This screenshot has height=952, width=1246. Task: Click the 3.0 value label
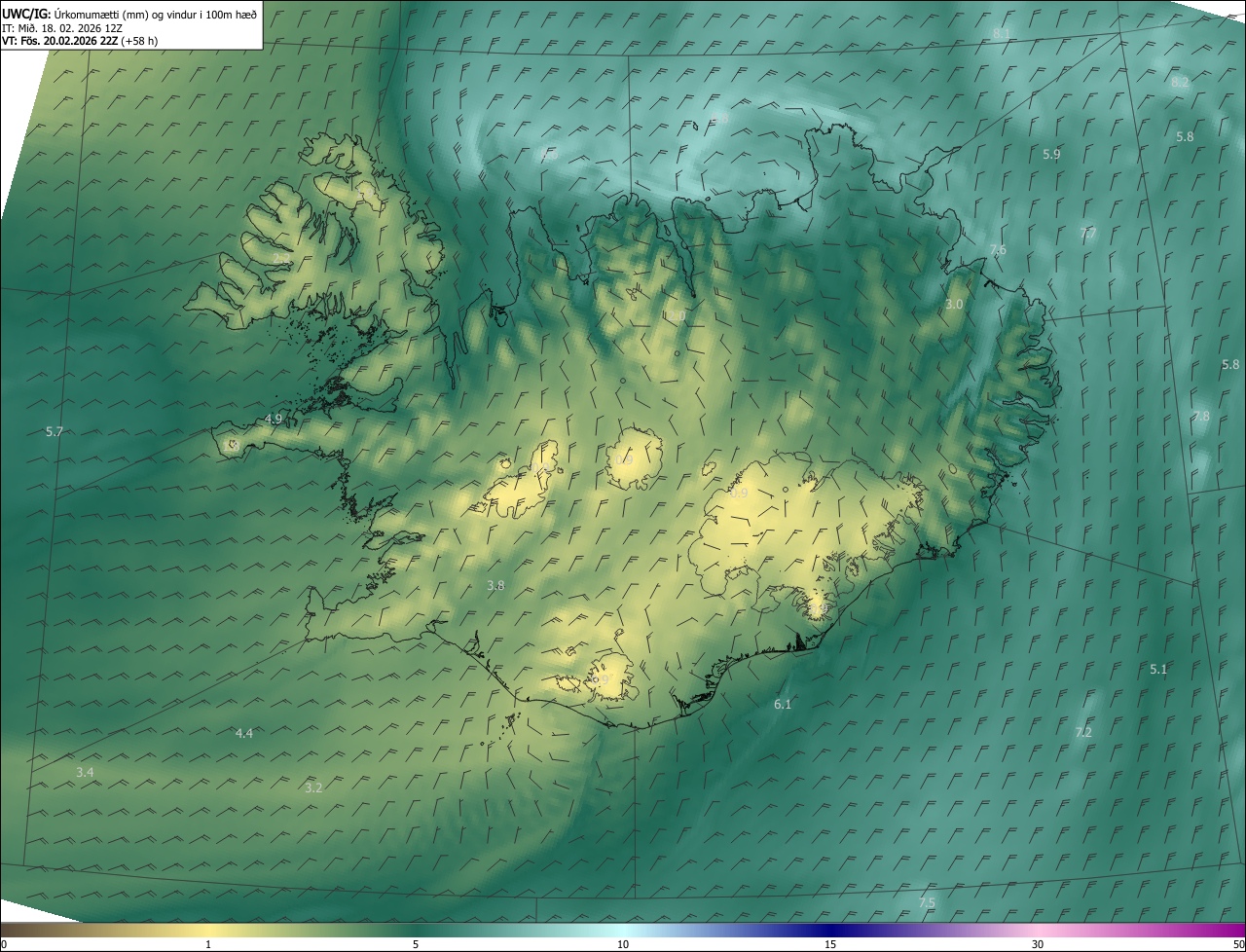click(954, 305)
